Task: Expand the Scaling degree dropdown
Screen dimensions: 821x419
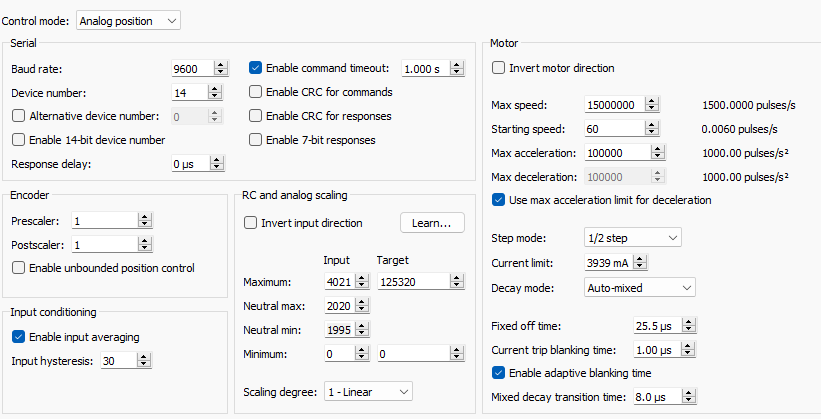Action: (x=367, y=391)
